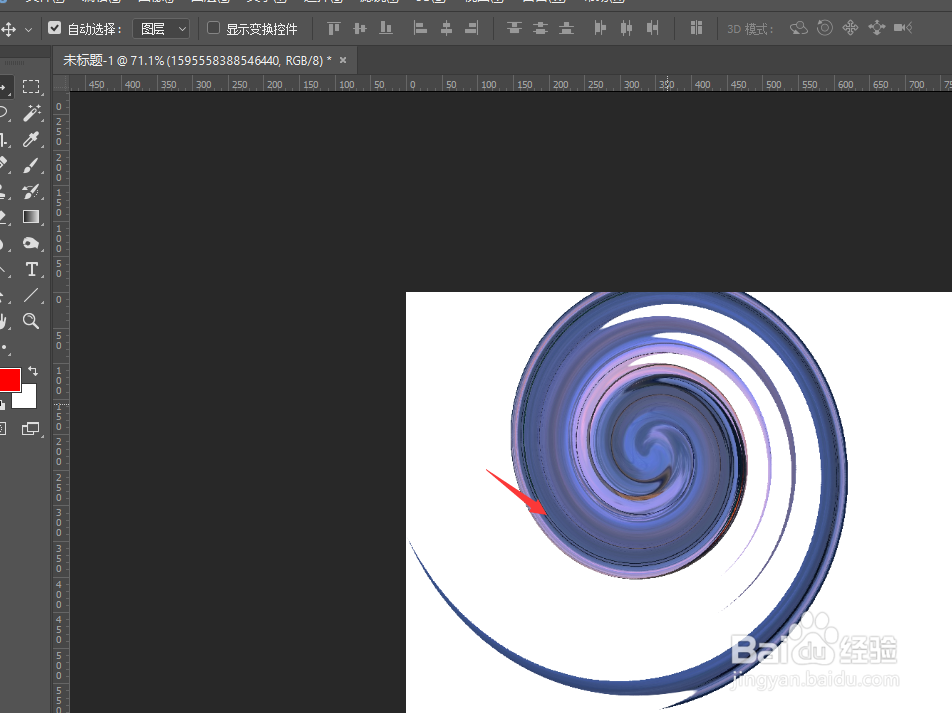Click the horizontal ruler above the canvas
Image resolution: width=952 pixels, height=713 pixels.
pos(510,84)
